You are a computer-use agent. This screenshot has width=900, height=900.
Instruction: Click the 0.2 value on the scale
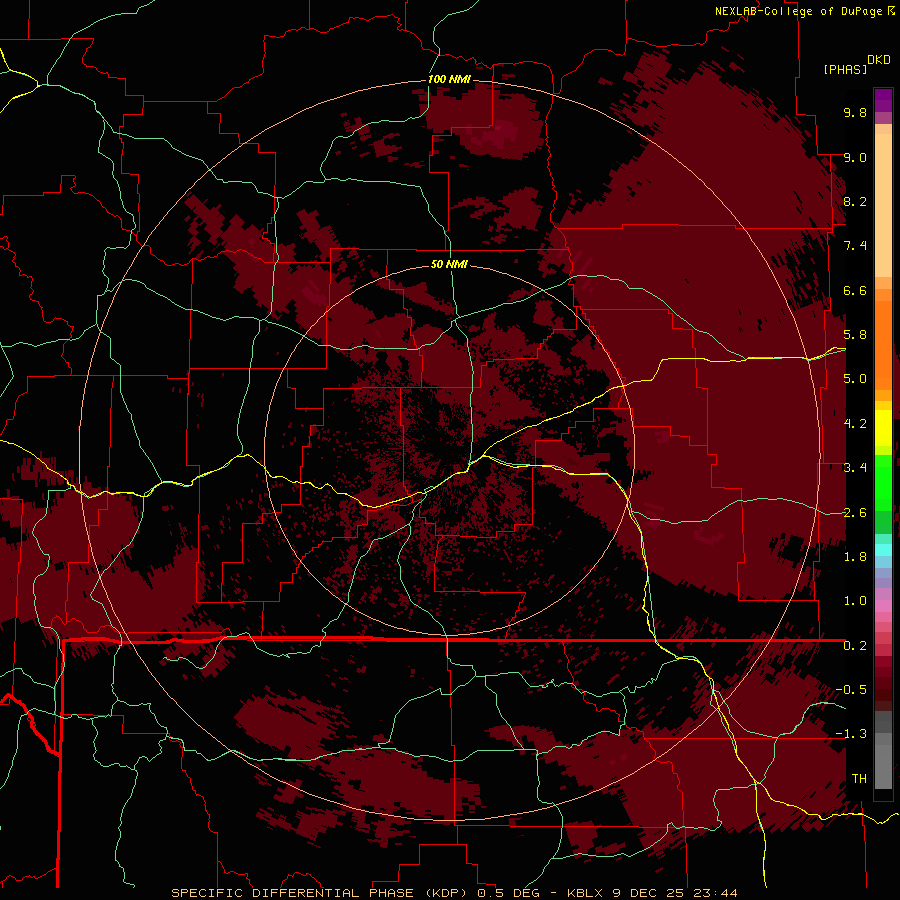click(855, 646)
